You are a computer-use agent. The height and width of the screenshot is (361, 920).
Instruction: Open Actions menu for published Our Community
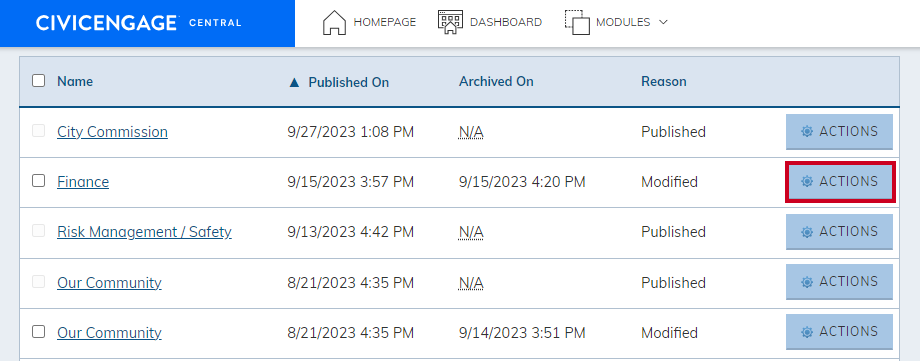(x=839, y=282)
